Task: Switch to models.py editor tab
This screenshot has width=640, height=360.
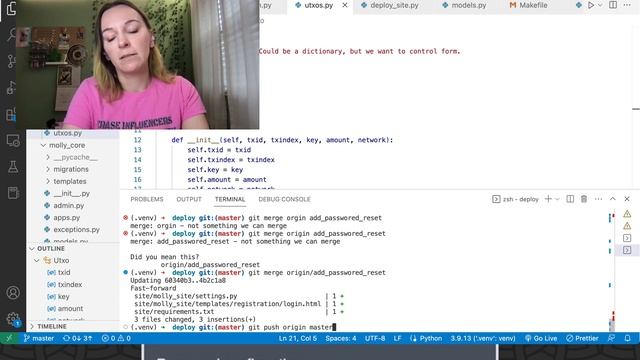Action: coord(464,5)
